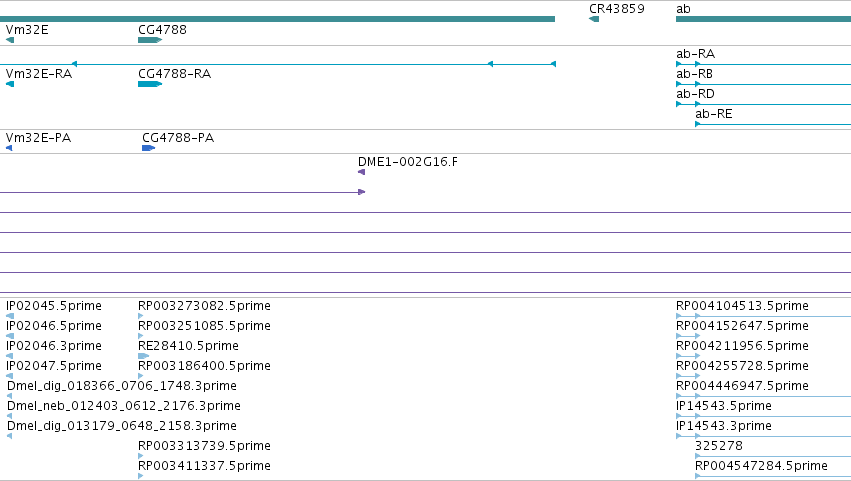This screenshot has height=481, width=851.
Task: Select the 325278 feature label
Action: pyautogui.click(x=719, y=446)
